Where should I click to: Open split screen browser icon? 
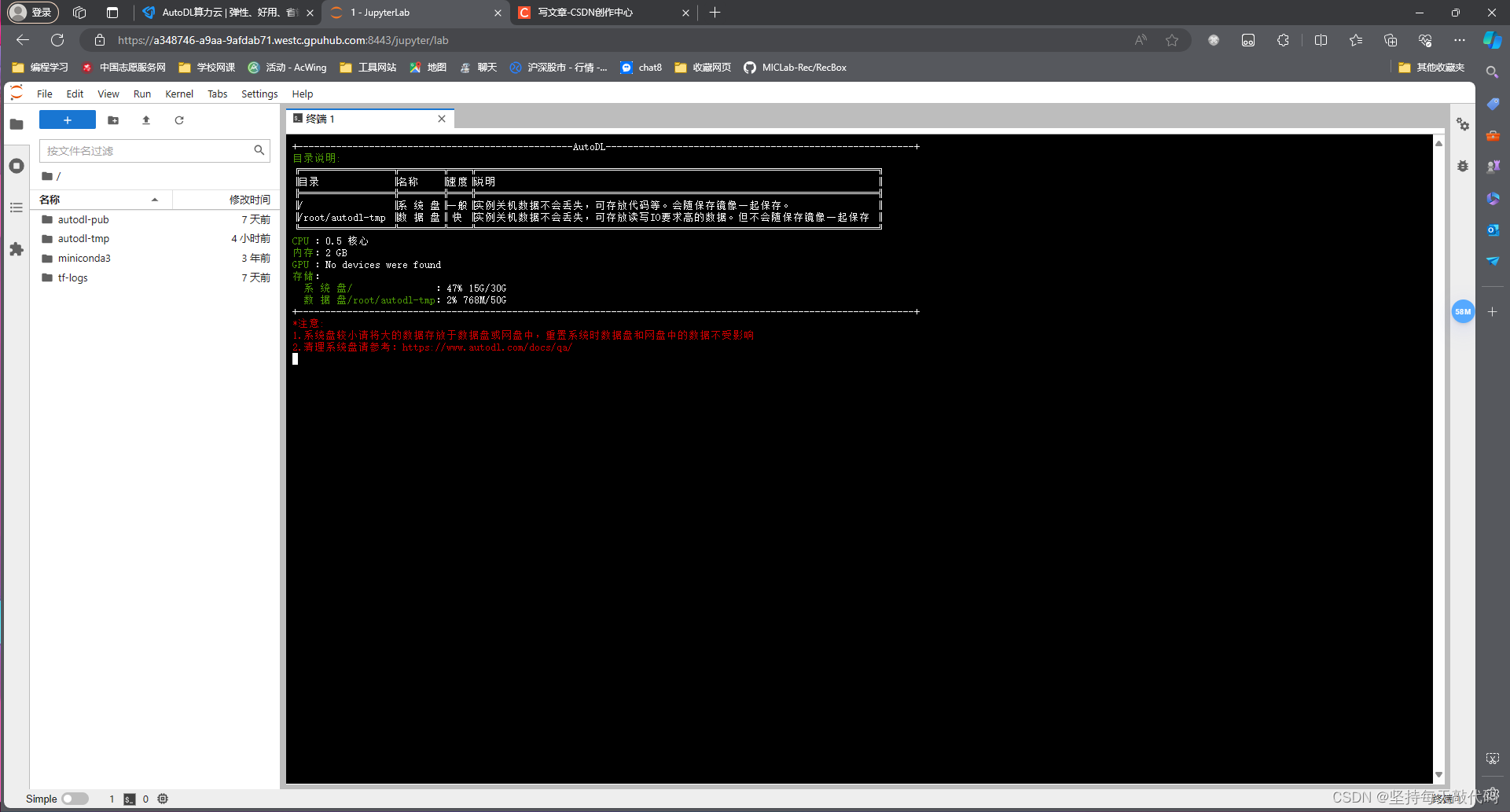[x=1321, y=40]
